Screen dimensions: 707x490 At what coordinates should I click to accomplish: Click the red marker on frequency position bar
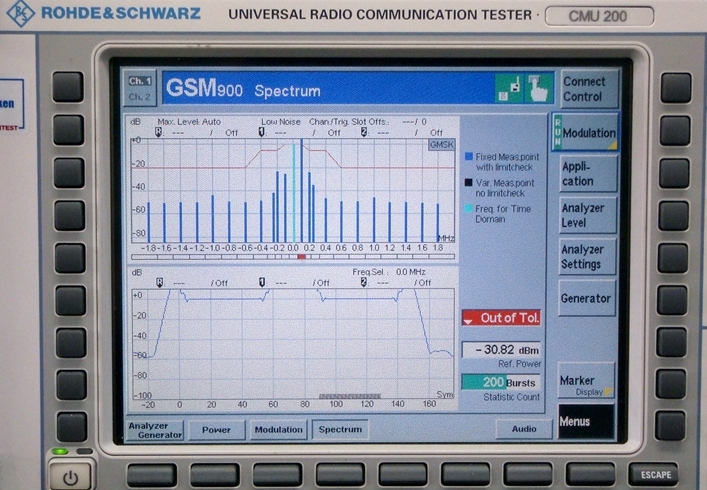302,257
